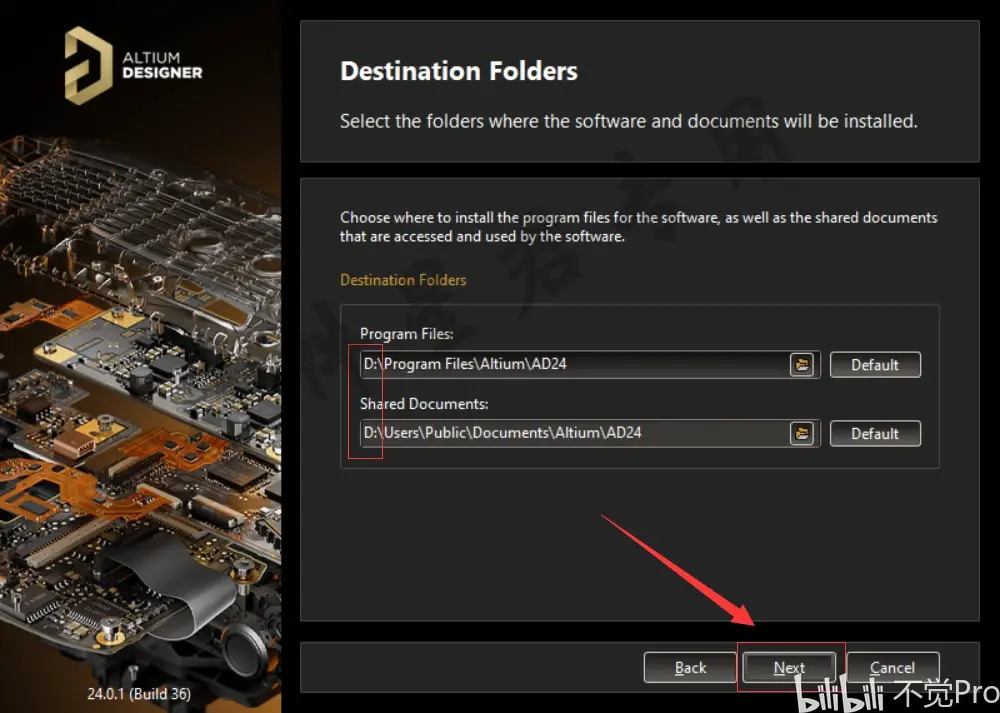The image size is (1000, 713).
Task: Click the 'Shared Documents:' label
Action: pos(424,404)
